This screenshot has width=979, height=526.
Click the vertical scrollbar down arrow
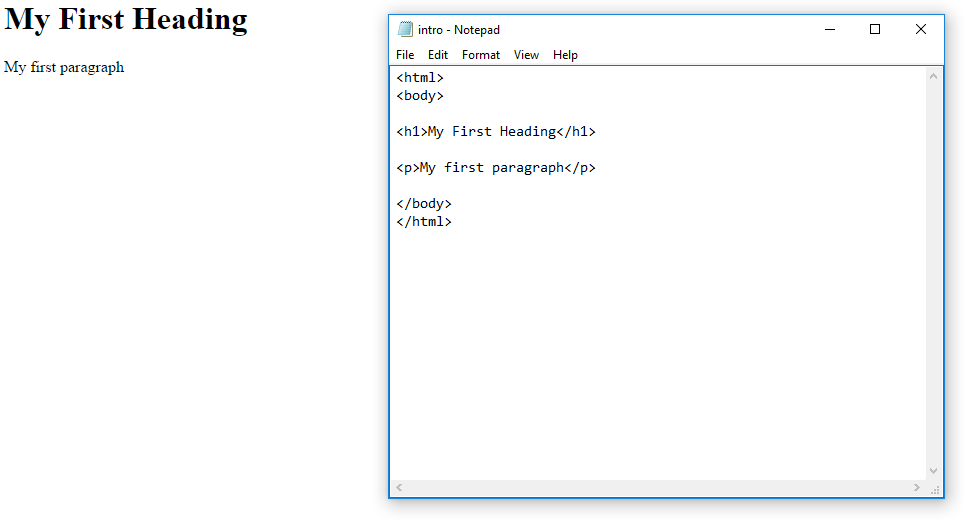(x=933, y=471)
